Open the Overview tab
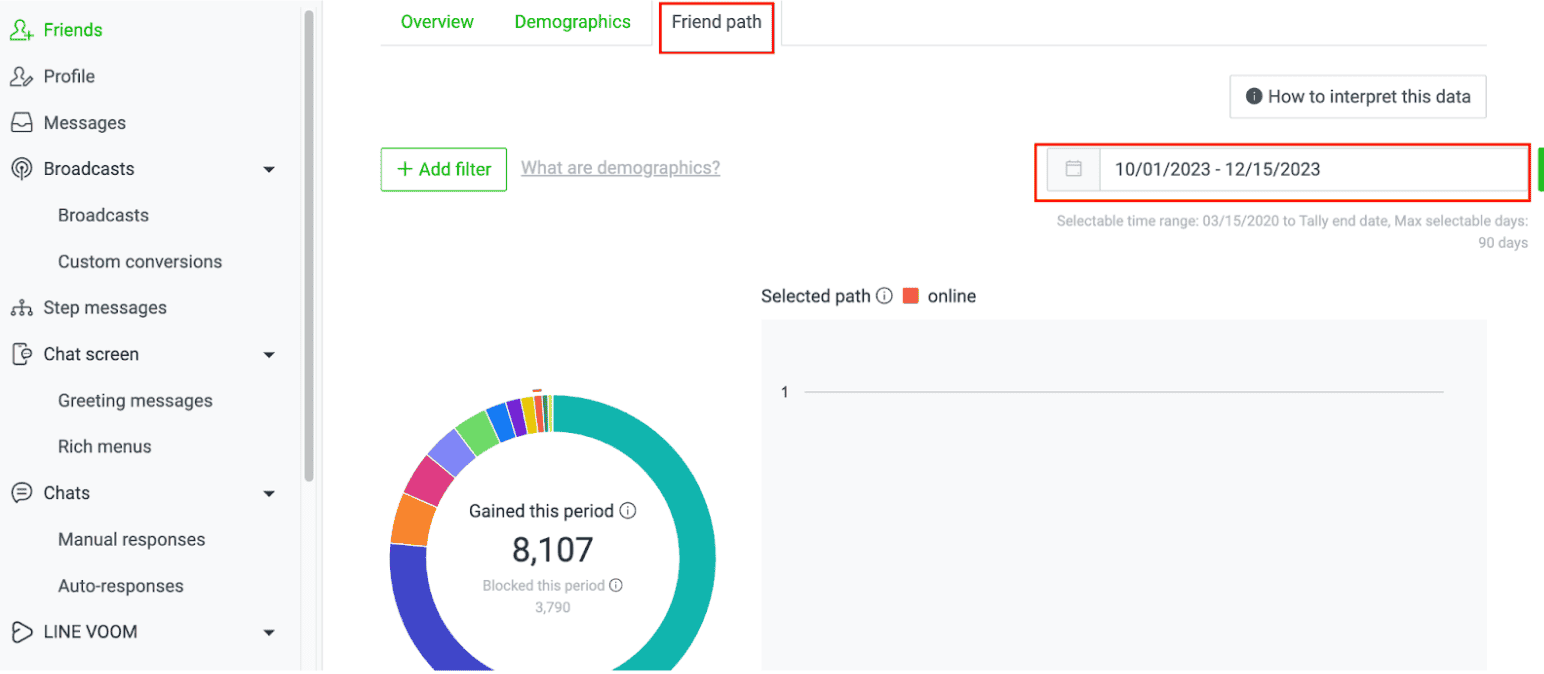The image size is (1544, 674). pos(437,22)
